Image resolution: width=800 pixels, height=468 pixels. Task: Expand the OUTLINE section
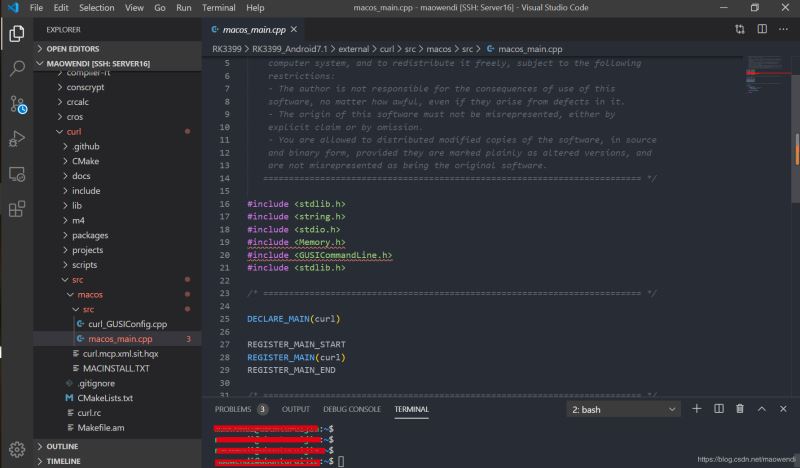tap(62, 446)
